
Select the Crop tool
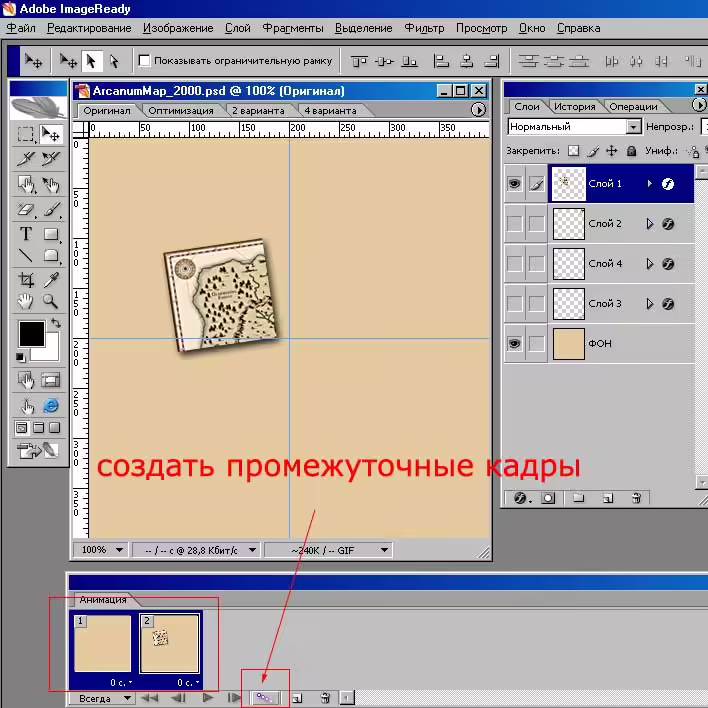(x=25, y=280)
